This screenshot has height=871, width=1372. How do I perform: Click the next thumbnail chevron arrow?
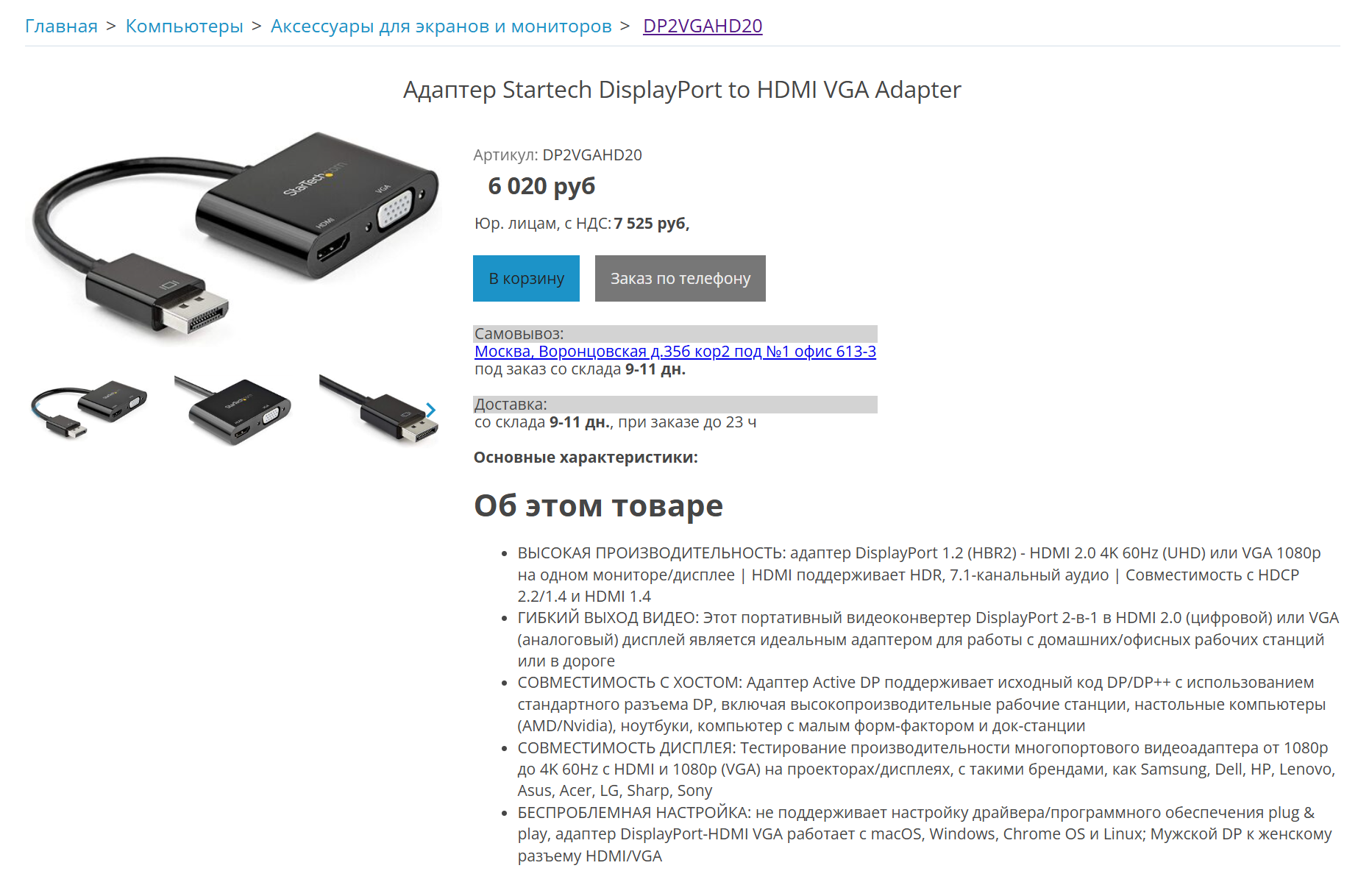pos(431,410)
